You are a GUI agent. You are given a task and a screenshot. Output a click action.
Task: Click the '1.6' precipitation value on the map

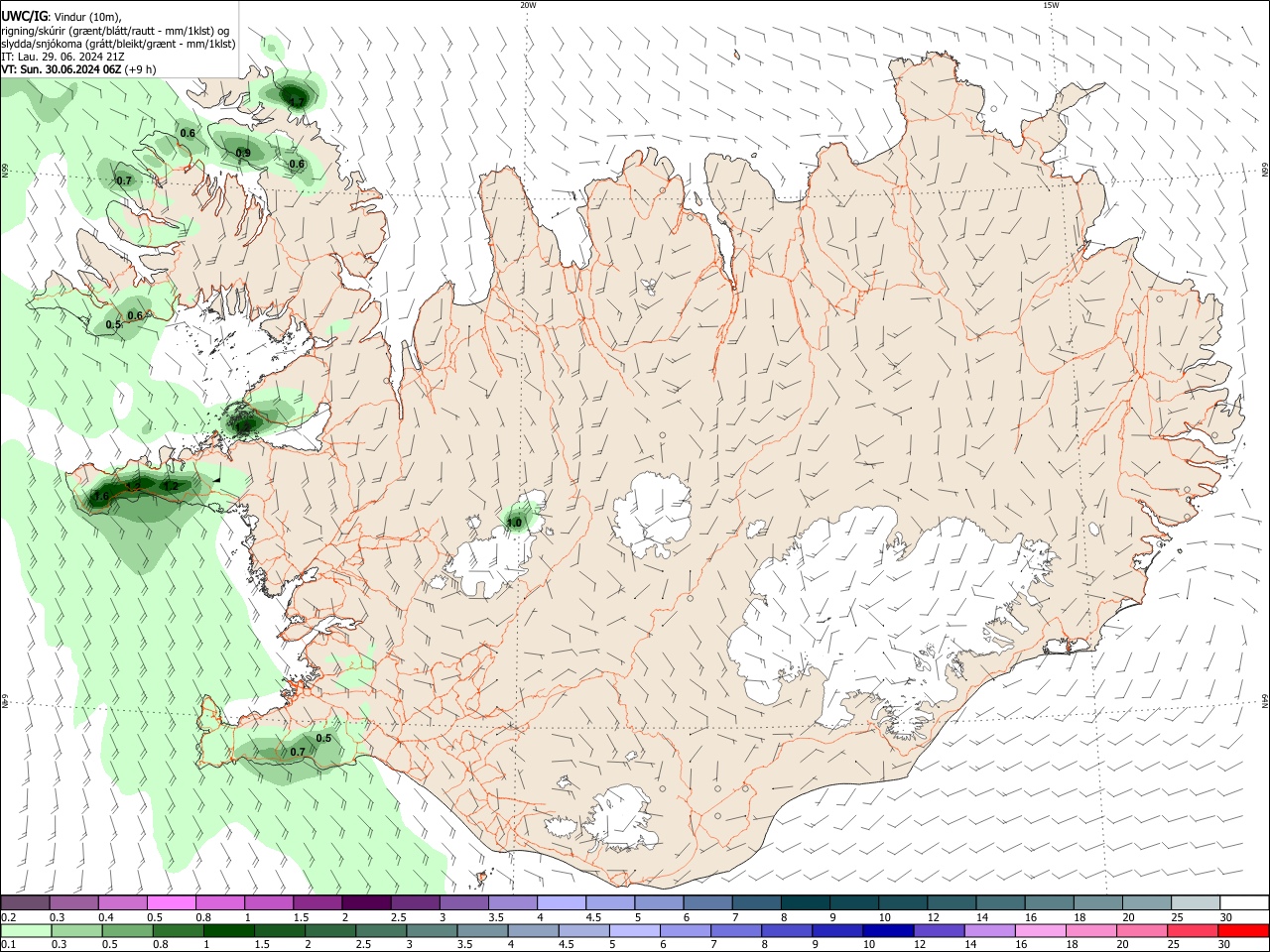pyautogui.click(x=101, y=497)
